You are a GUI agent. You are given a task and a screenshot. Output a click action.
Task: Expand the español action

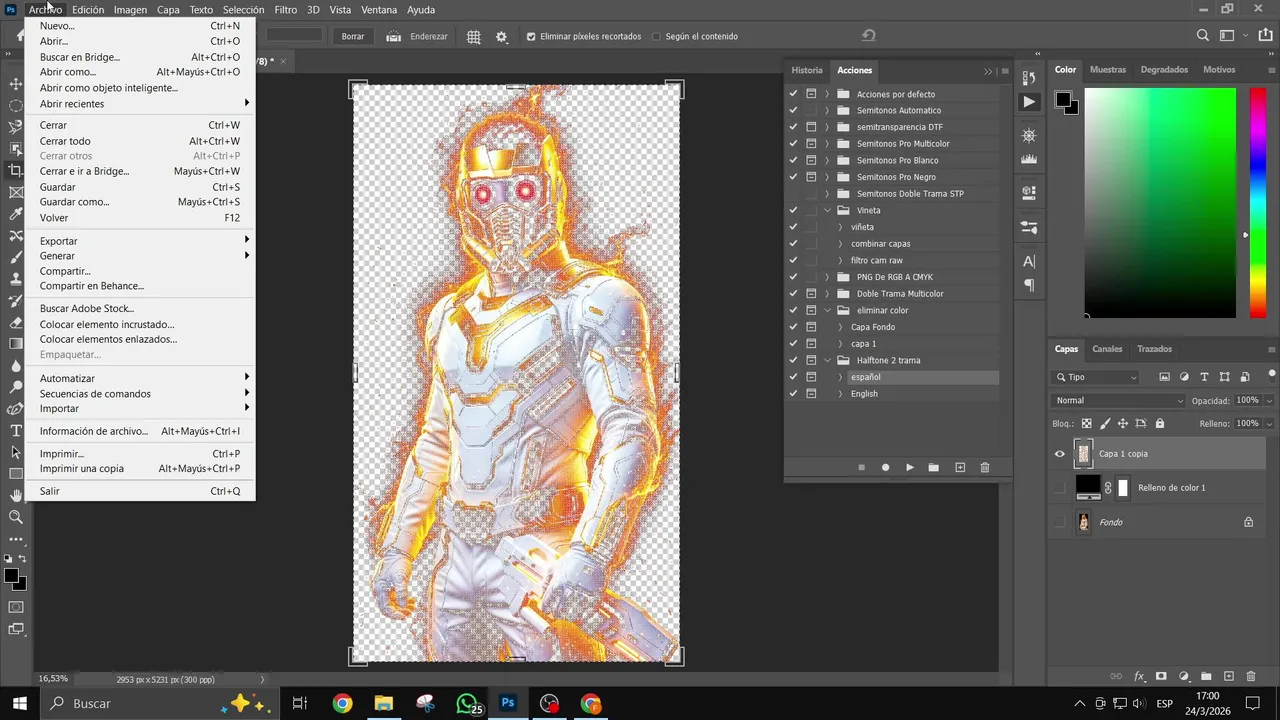coord(840,377)
